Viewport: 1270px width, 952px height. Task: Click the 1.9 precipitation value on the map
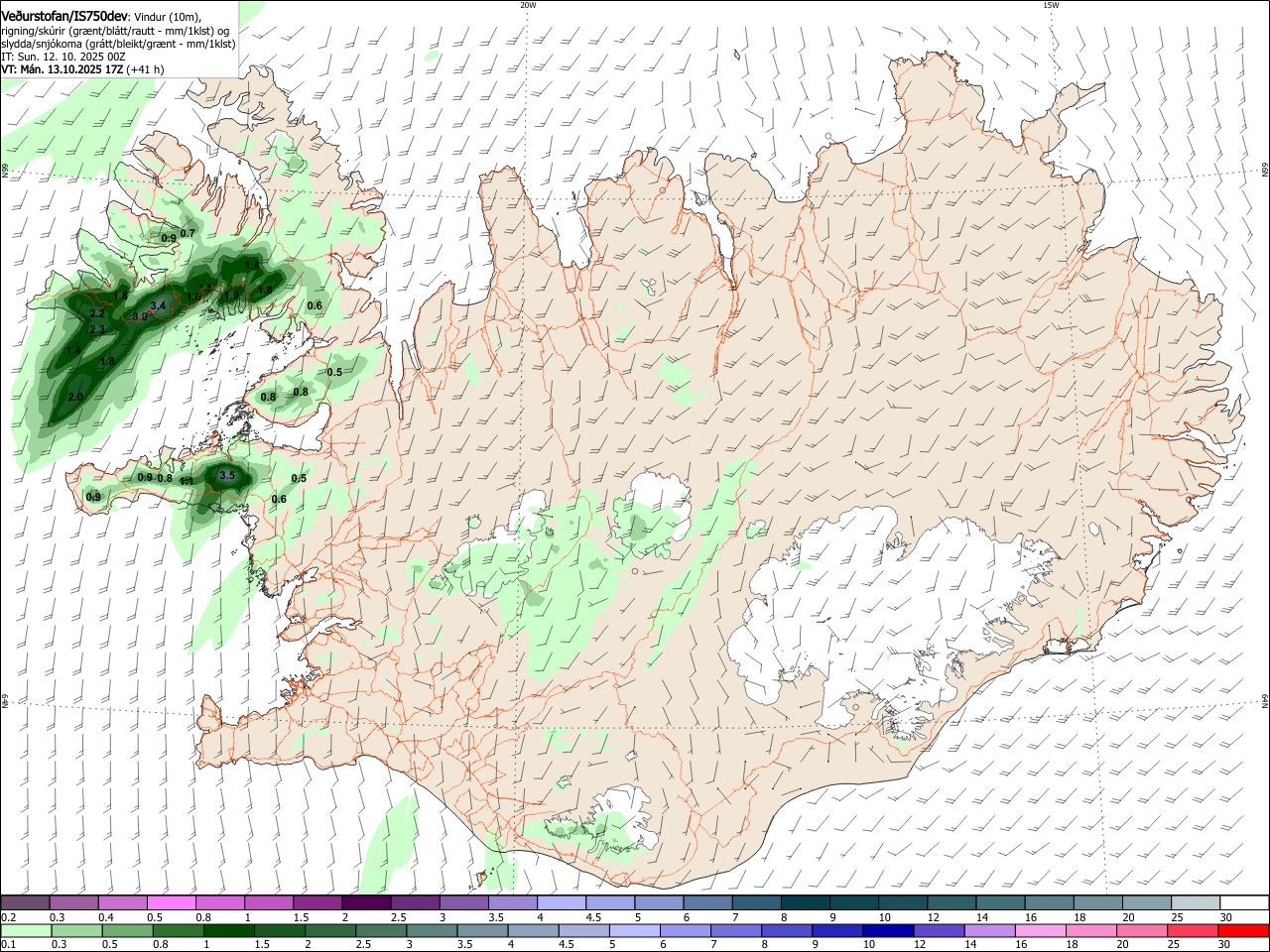pos(231,296)
